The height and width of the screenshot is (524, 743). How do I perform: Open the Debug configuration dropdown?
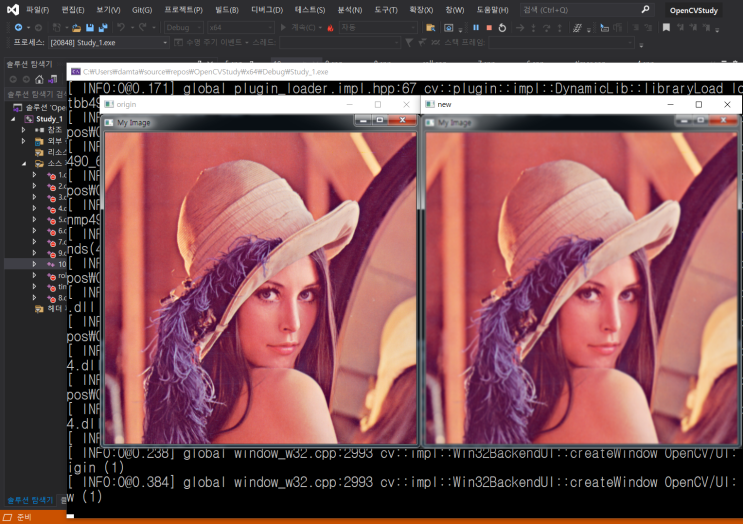coord(184,27)
